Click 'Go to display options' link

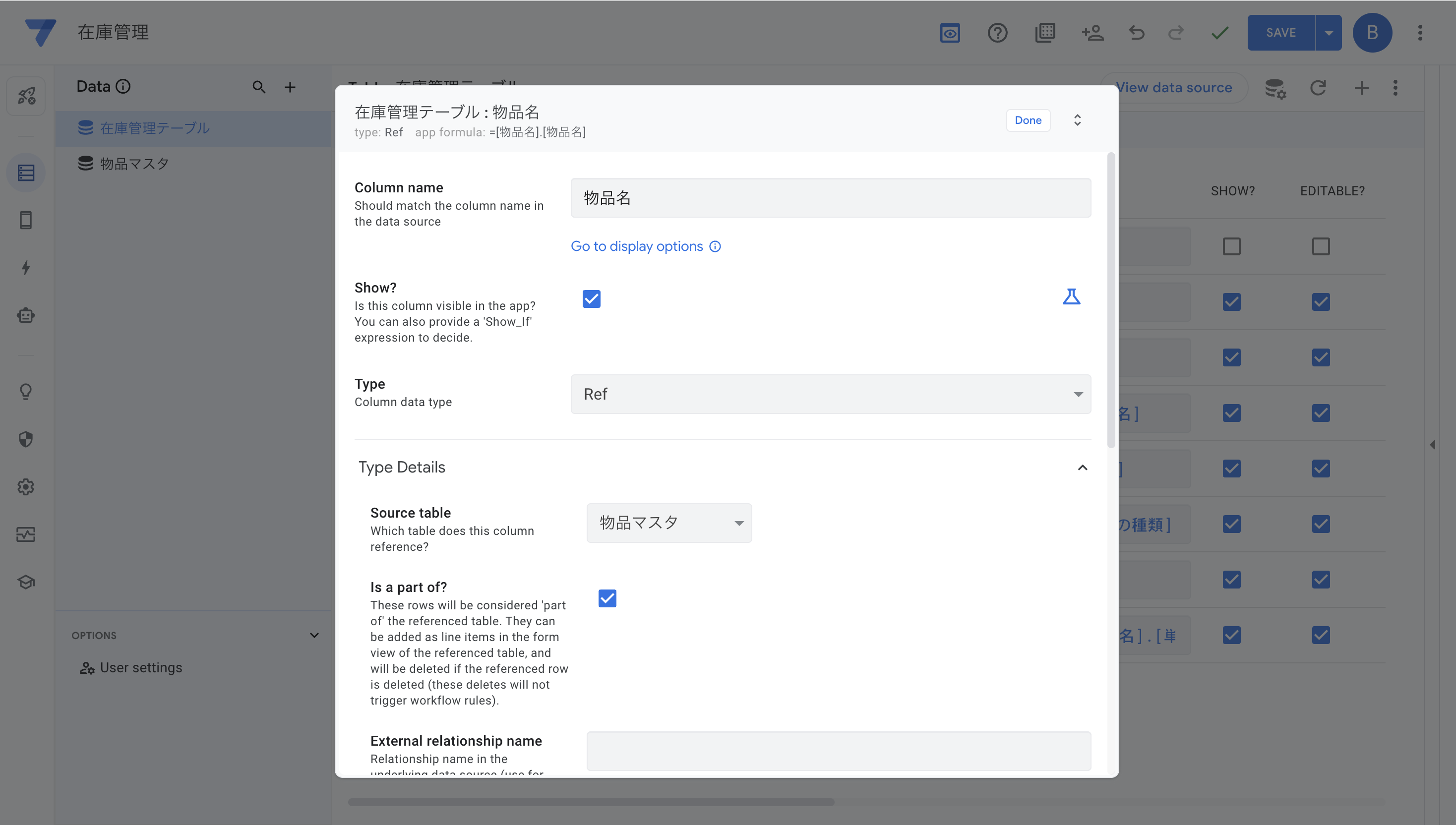[x=636, y=246]
